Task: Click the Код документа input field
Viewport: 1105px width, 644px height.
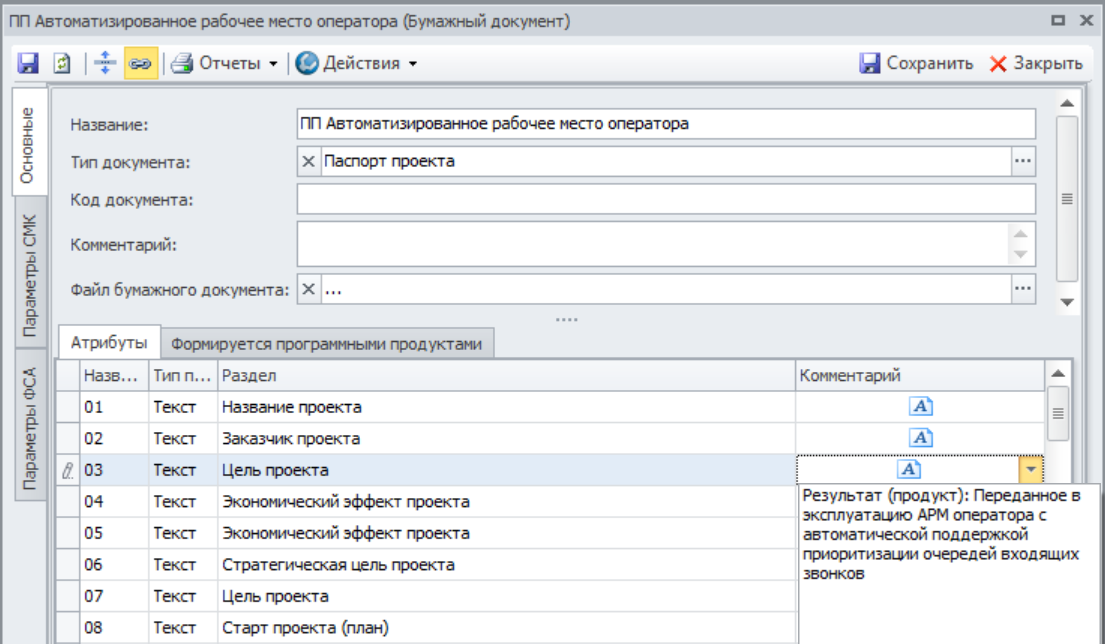Action: click(x=666, y=199)
